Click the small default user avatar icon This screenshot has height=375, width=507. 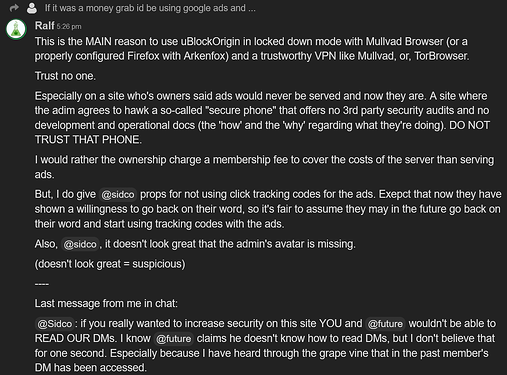click(x=32, y=8)
